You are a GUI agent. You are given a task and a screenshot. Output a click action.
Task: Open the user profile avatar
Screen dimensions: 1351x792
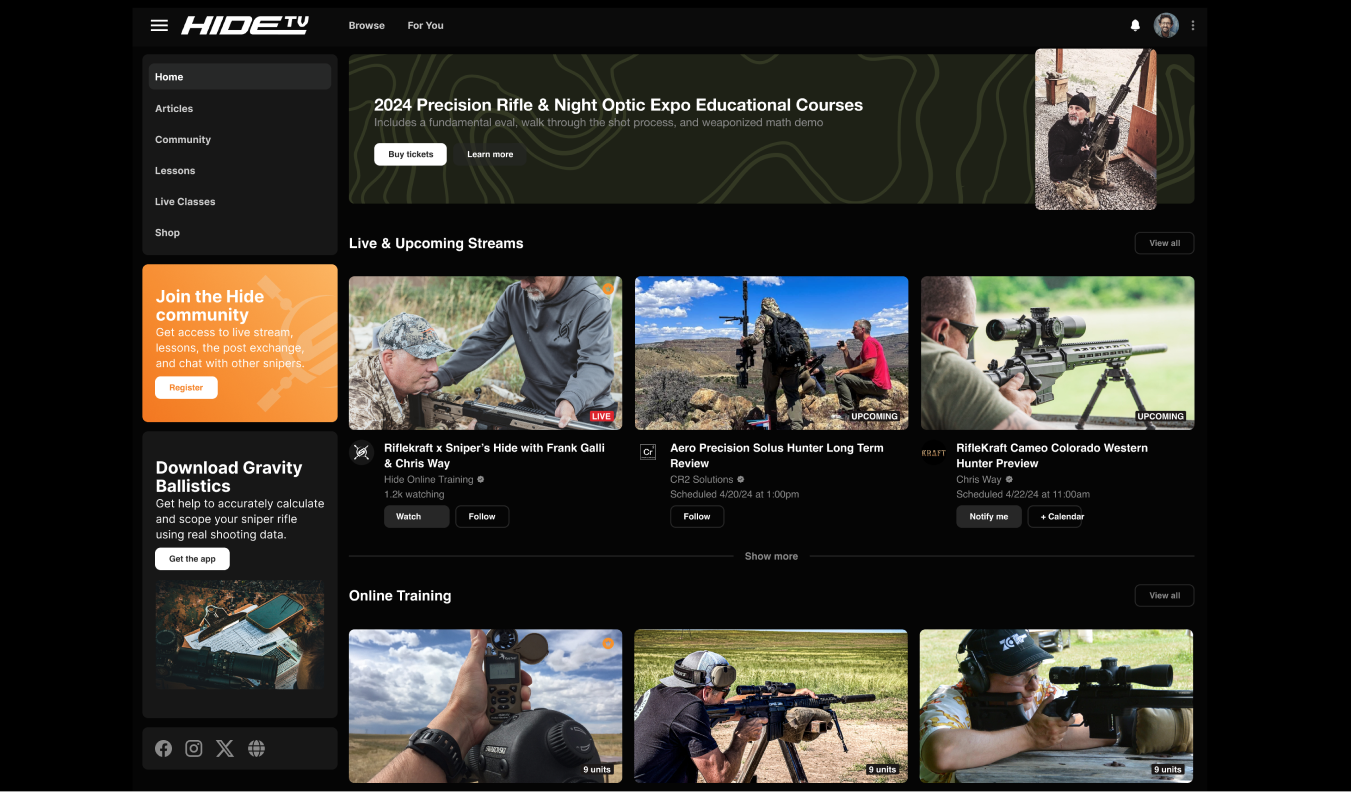coord(1166,25)
